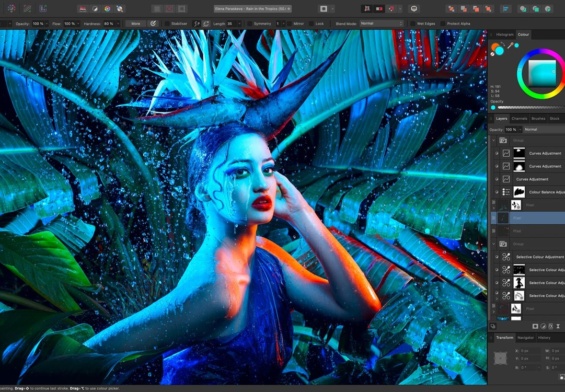Select the Stock tab in panel
This screenshot has height=392, width=565.
tap(555, 119)
